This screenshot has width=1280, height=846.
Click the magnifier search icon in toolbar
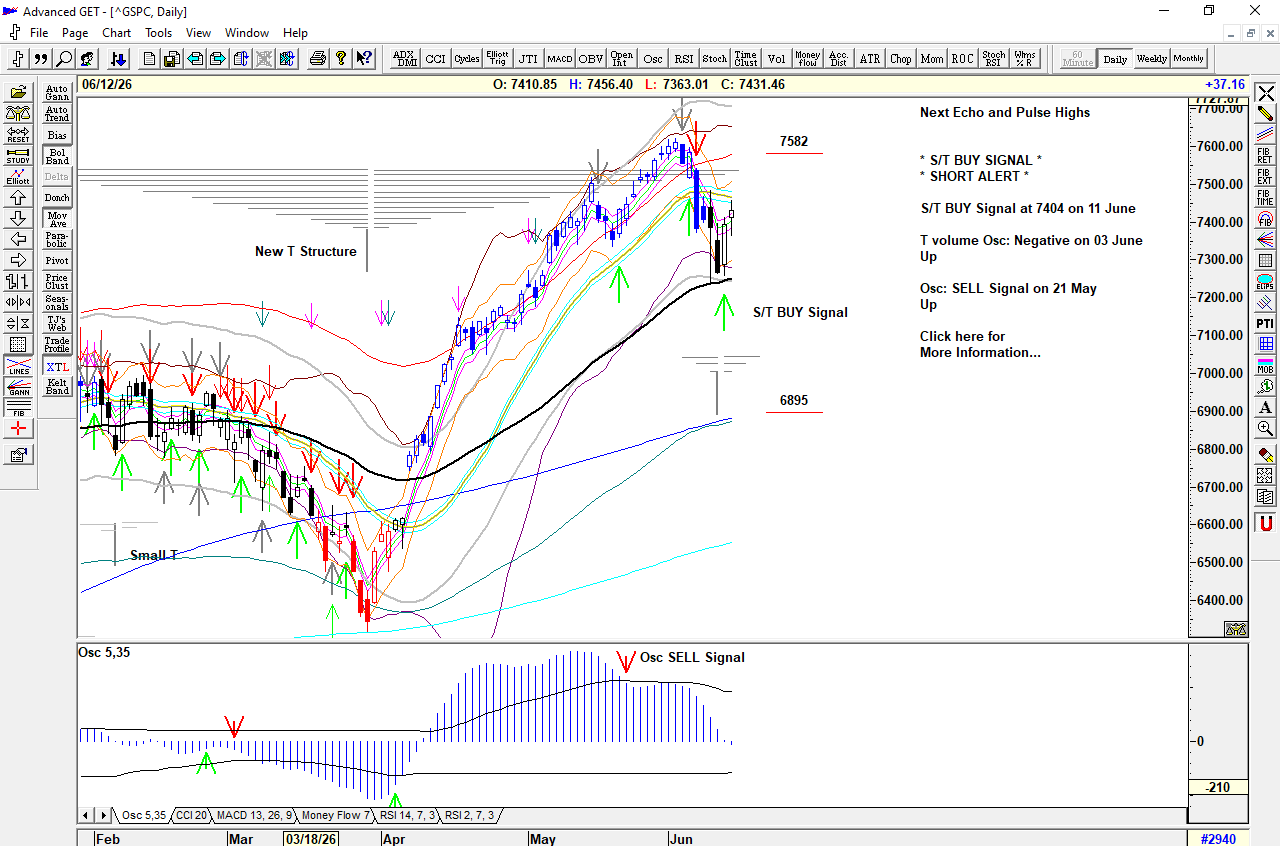pos(64,59)
